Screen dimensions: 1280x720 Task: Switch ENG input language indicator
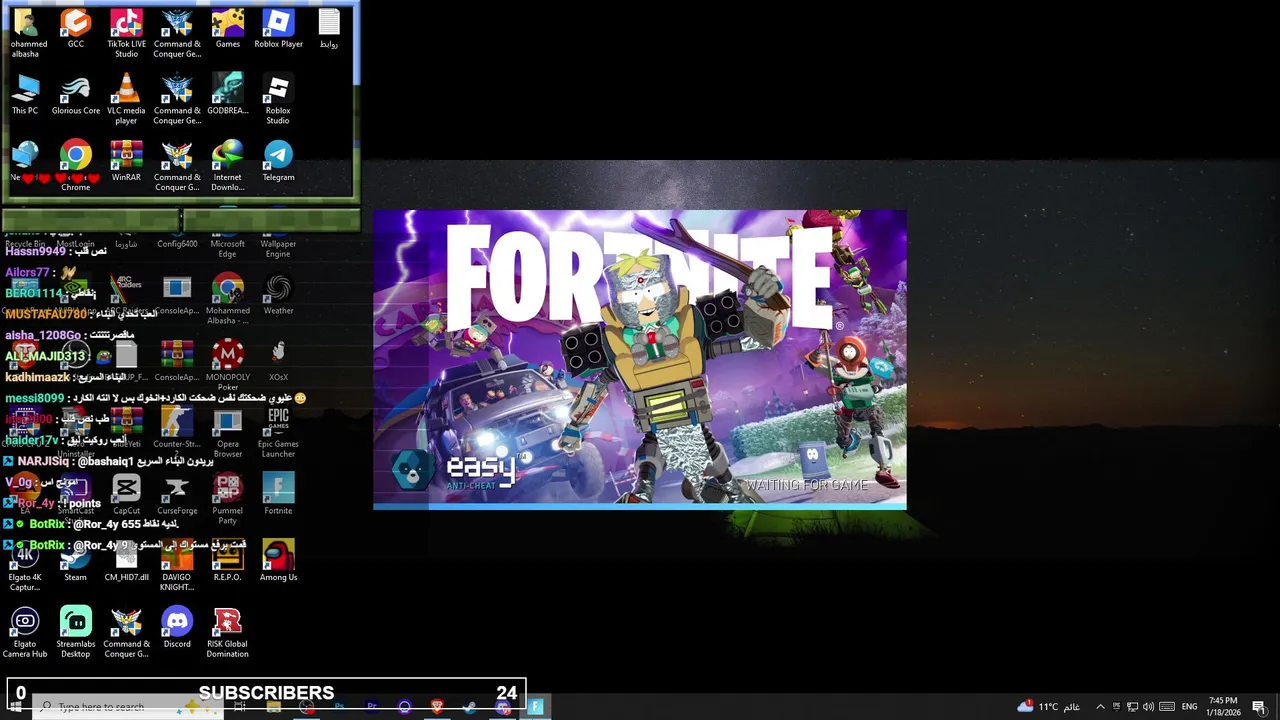1189,707
